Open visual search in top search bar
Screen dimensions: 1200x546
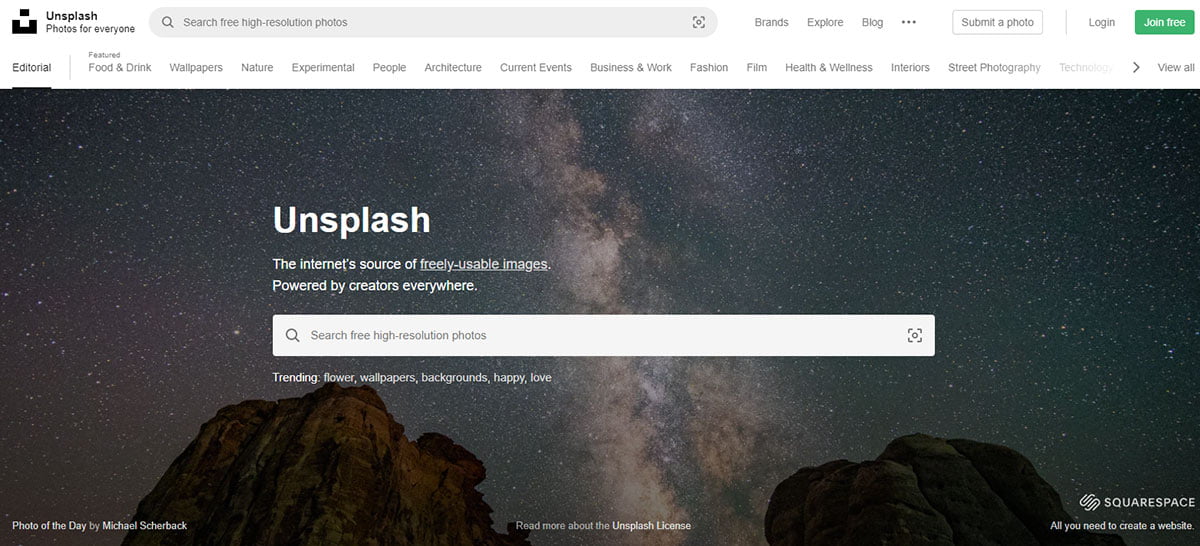699,22
